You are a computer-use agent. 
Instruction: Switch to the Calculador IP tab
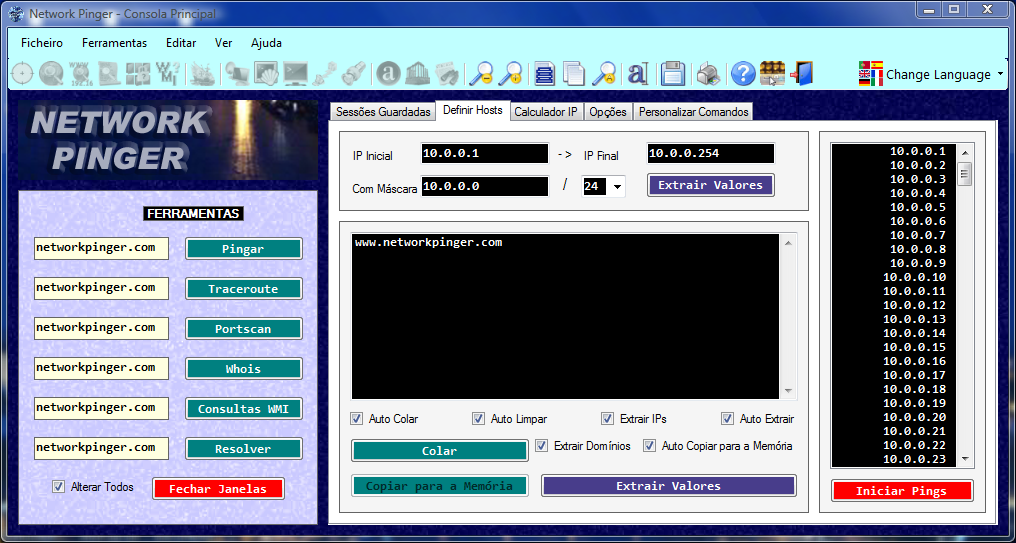[546, 112]
